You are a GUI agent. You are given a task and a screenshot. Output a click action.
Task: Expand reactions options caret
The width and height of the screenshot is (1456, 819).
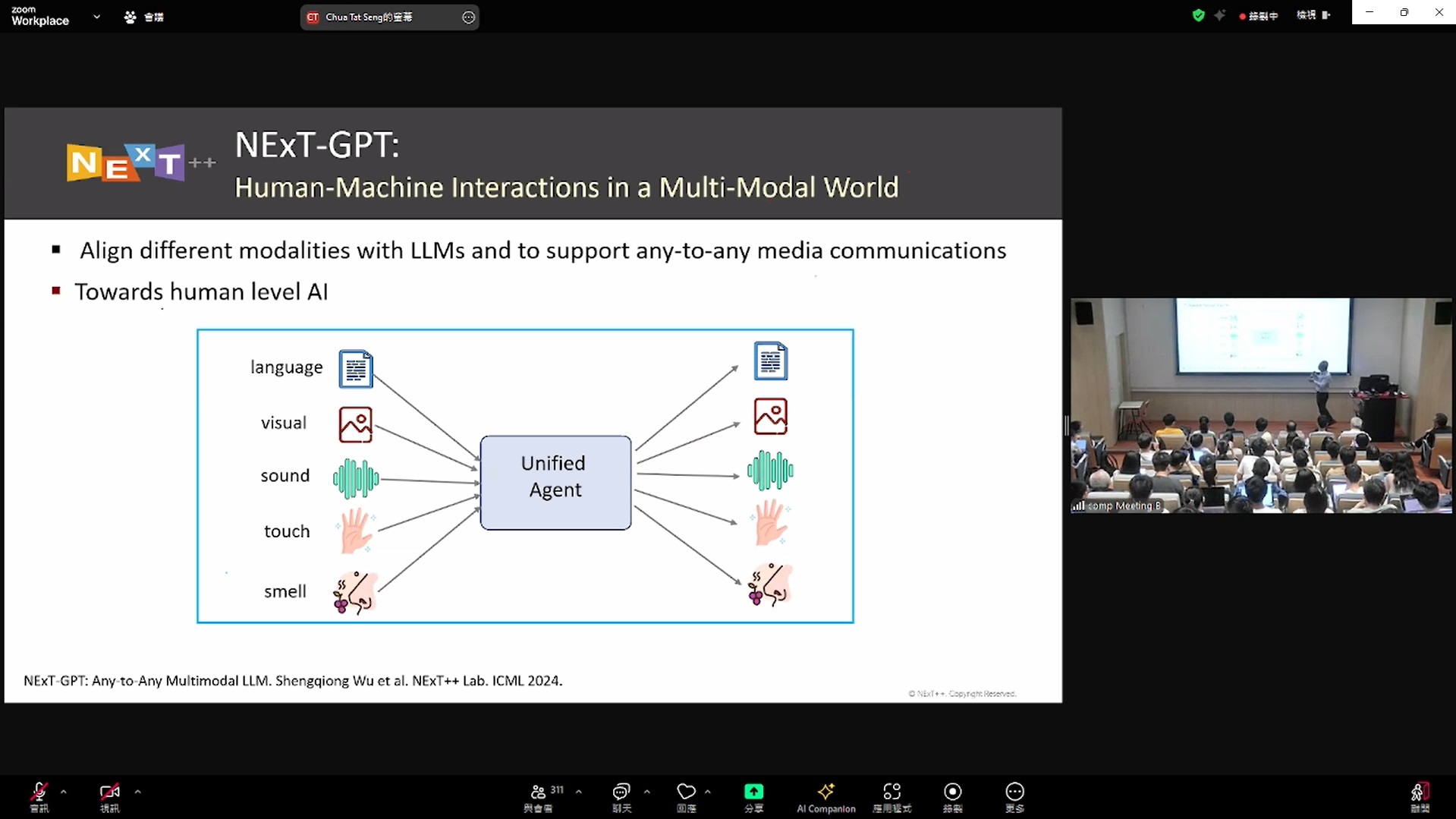coord(708,792)
